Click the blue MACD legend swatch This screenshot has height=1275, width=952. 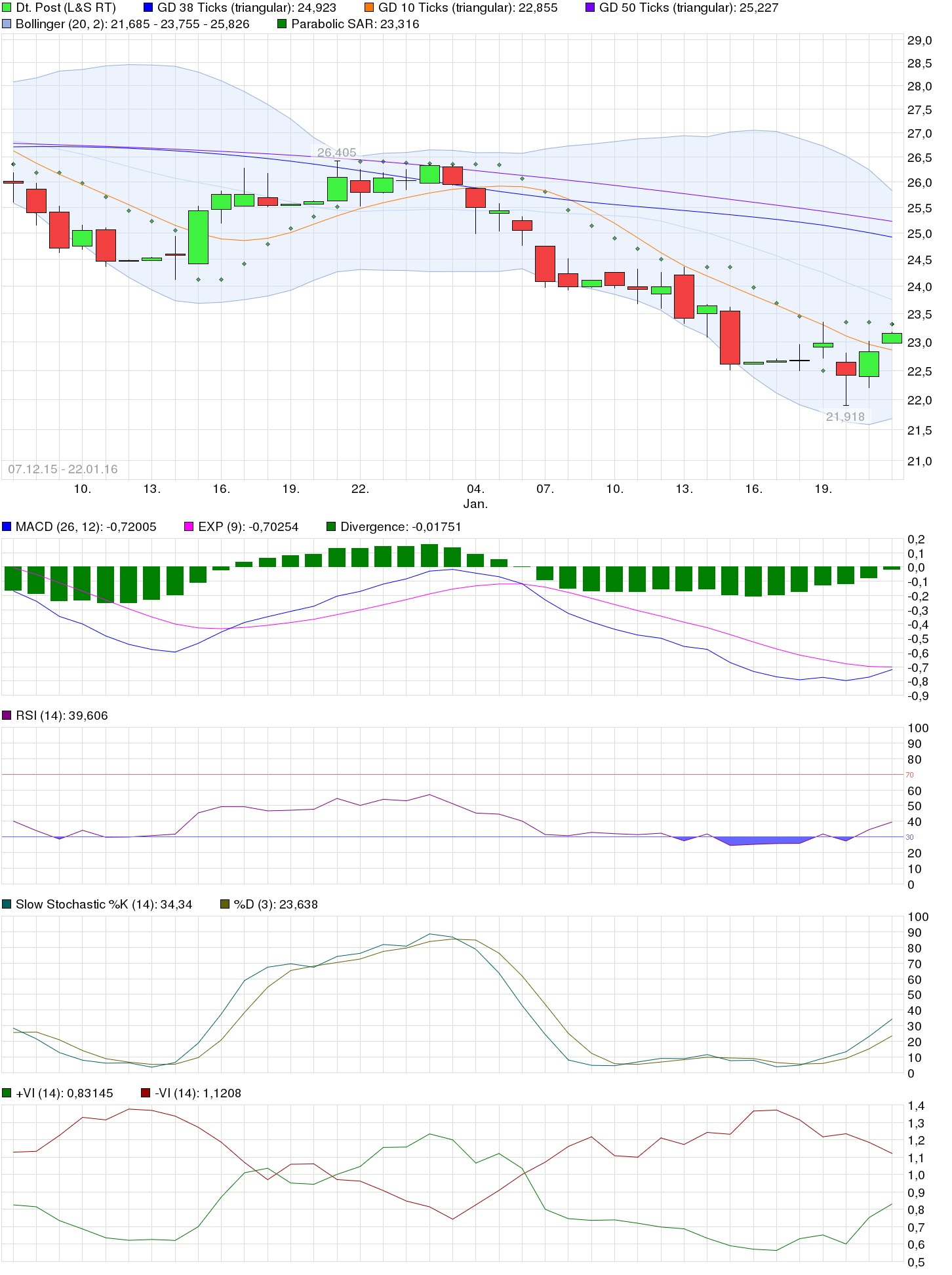click(7, 526)
